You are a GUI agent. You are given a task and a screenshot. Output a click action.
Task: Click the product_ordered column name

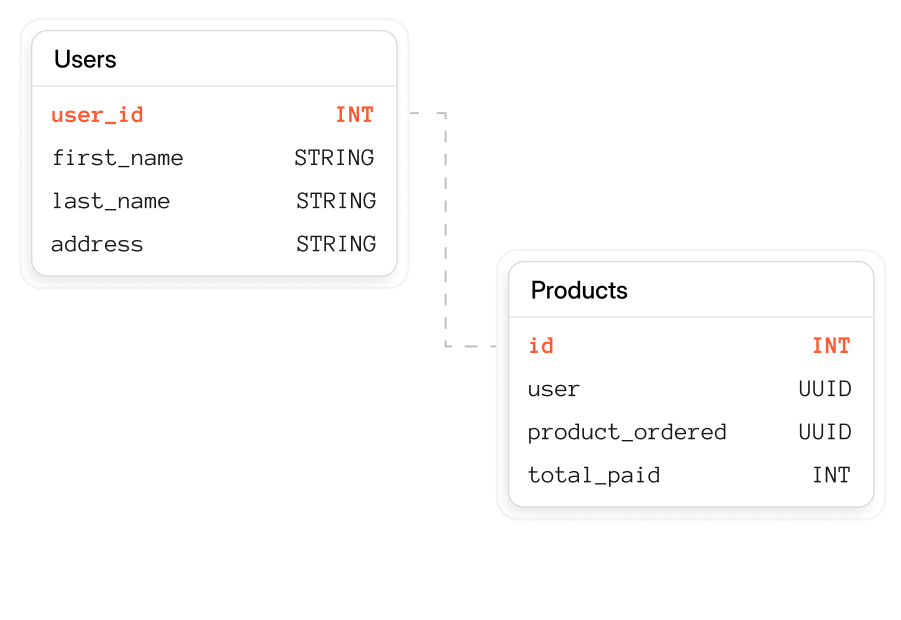(x=627, y=432)
